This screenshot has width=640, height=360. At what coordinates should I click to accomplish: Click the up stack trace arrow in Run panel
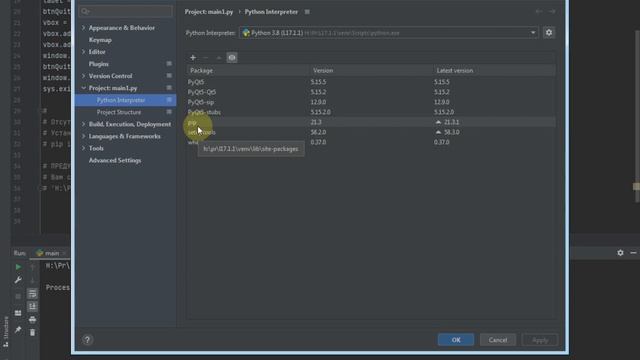click(32, 267)
